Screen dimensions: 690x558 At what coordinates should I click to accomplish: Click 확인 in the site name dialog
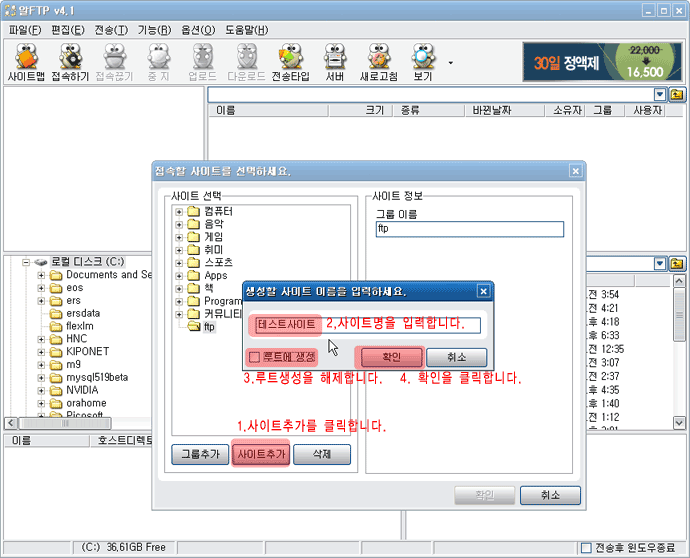click(391, 357)
